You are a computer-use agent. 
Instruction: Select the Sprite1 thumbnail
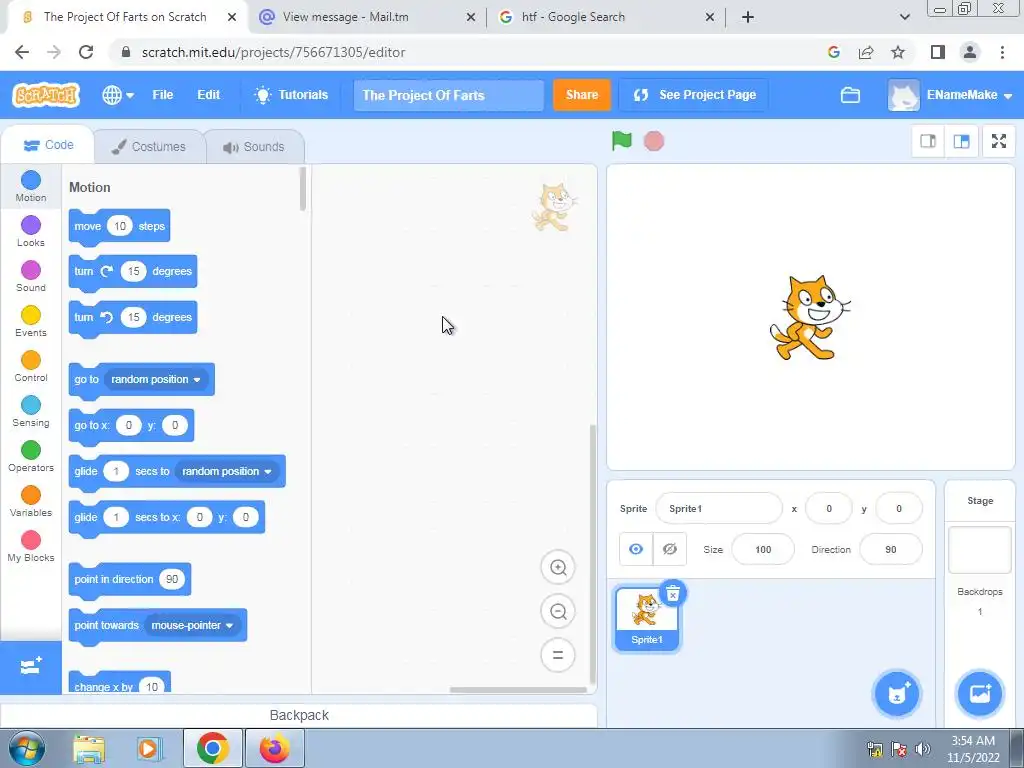pyautogui.click(x=647, y=620)
